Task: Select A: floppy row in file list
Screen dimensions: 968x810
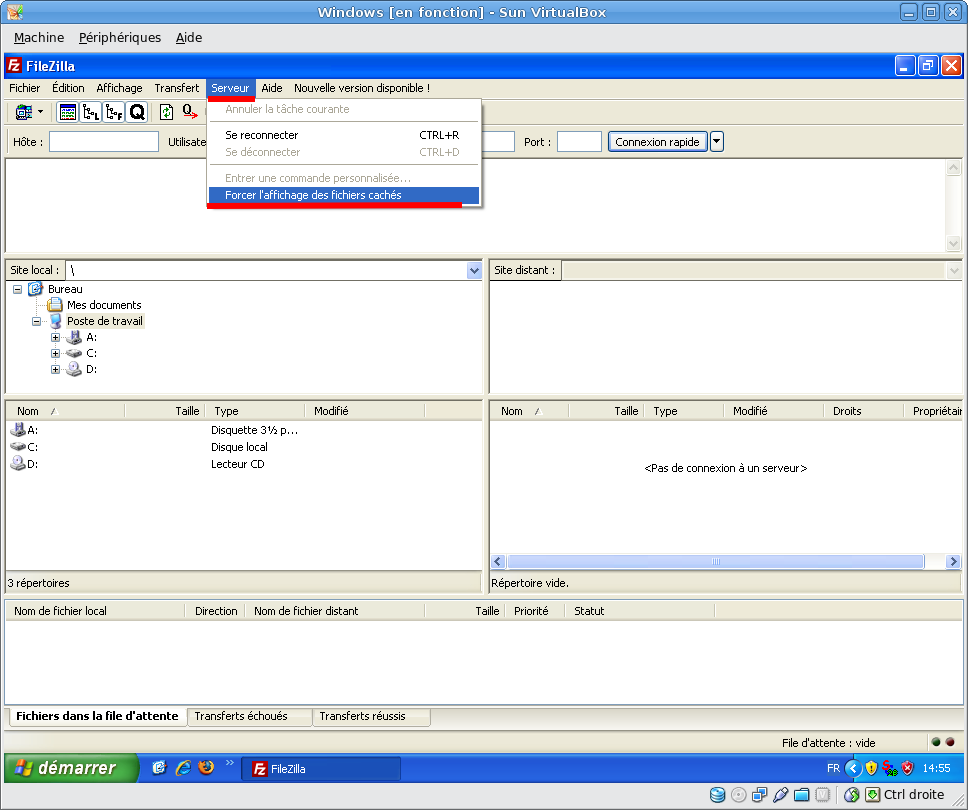Action: 244,430
